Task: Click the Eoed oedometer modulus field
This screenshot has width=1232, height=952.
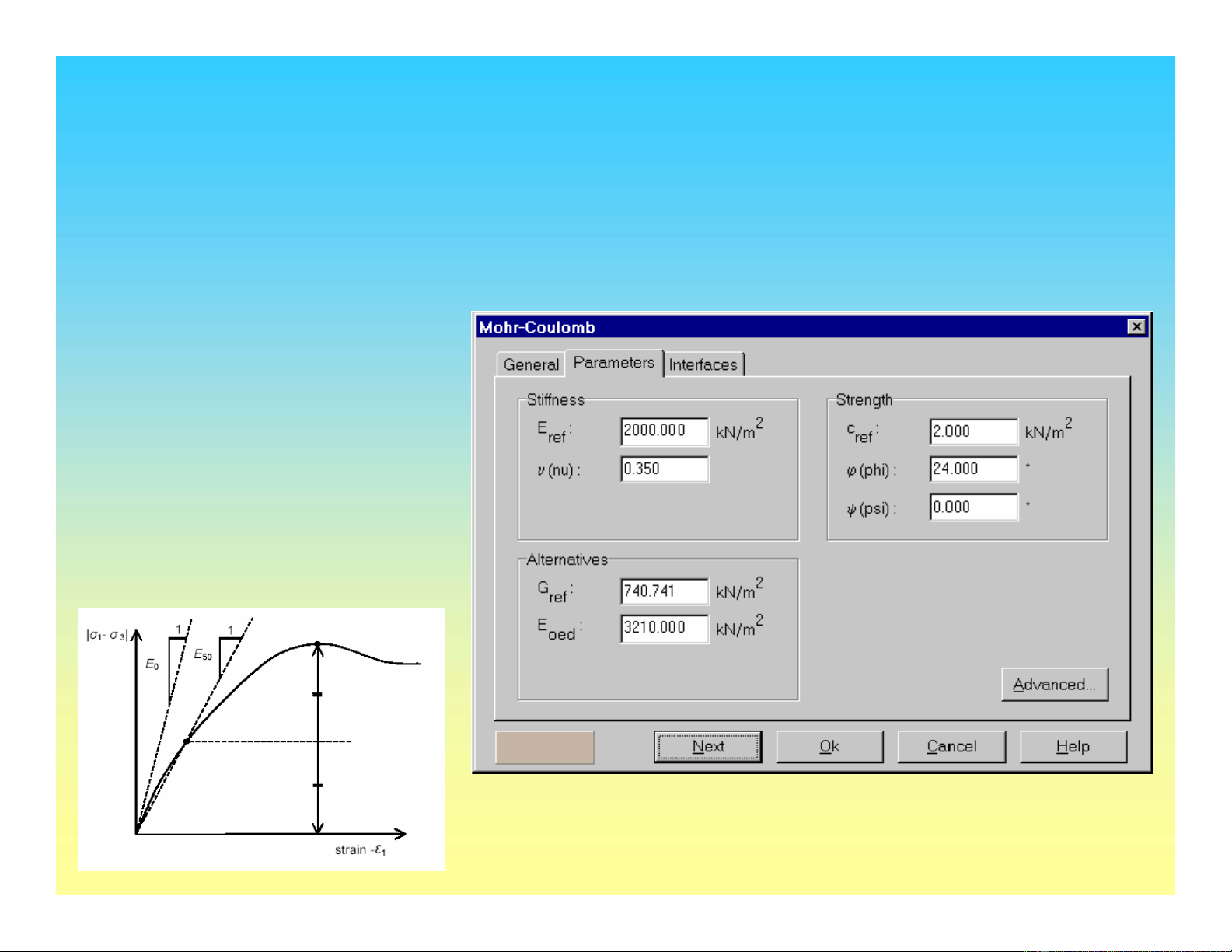Action: click(664, 628)
